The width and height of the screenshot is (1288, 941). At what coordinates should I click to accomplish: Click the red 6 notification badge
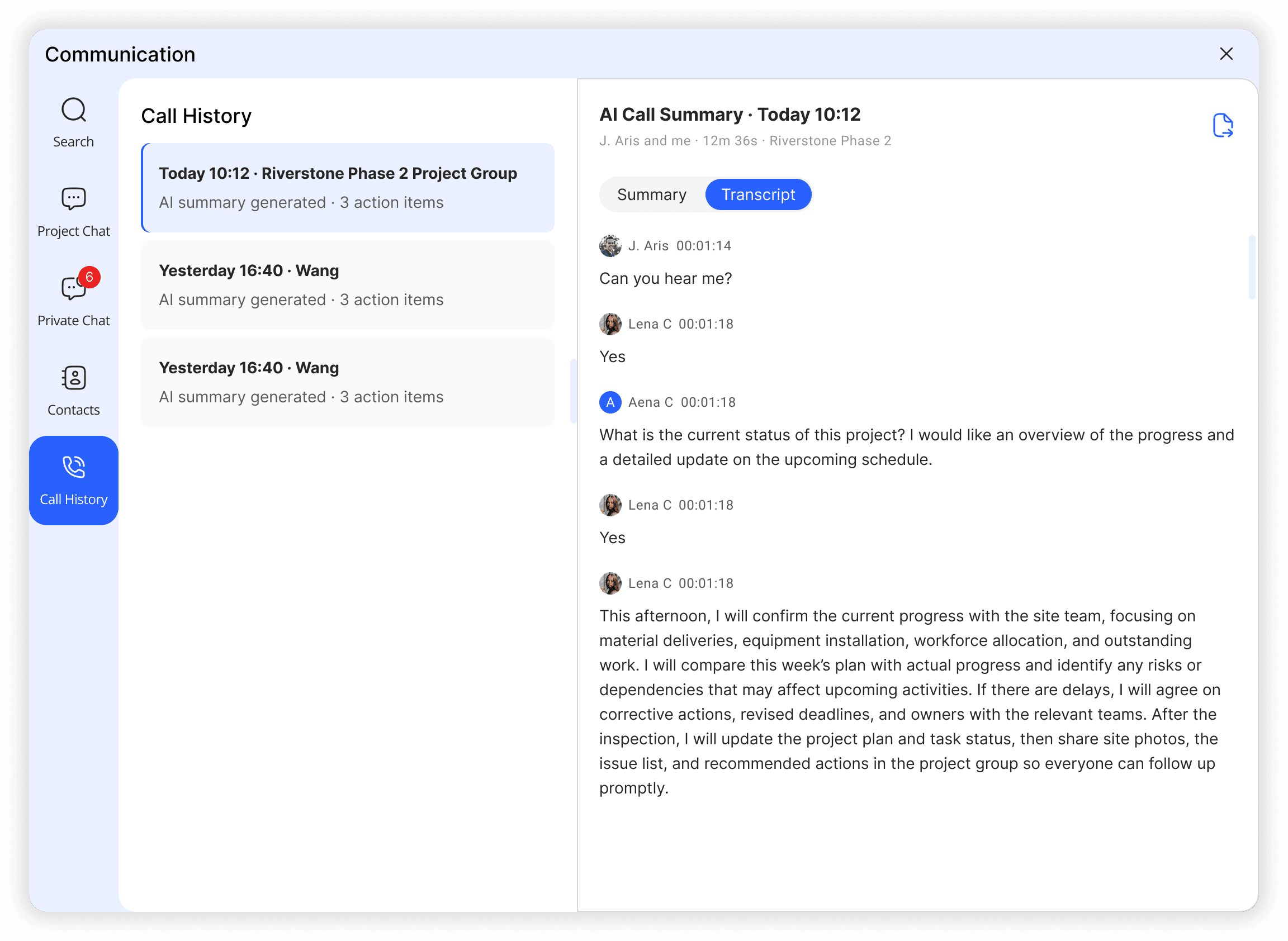click(89, 277)
